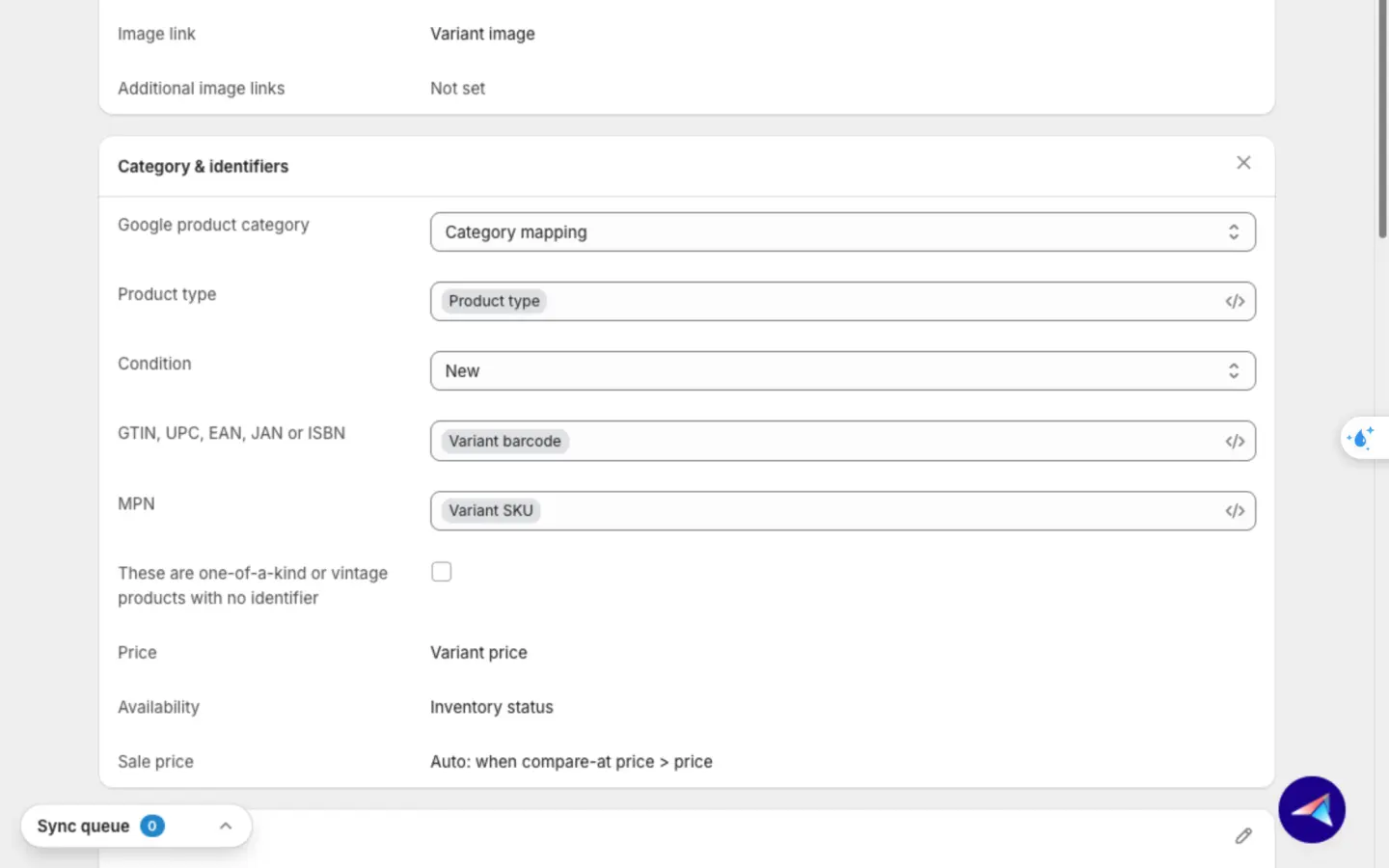Viewport: 1389px width, 868px height.
Task: Click the 'GTIN, UPC, EAN, JAN or ISBN' label
Action: 231,433
